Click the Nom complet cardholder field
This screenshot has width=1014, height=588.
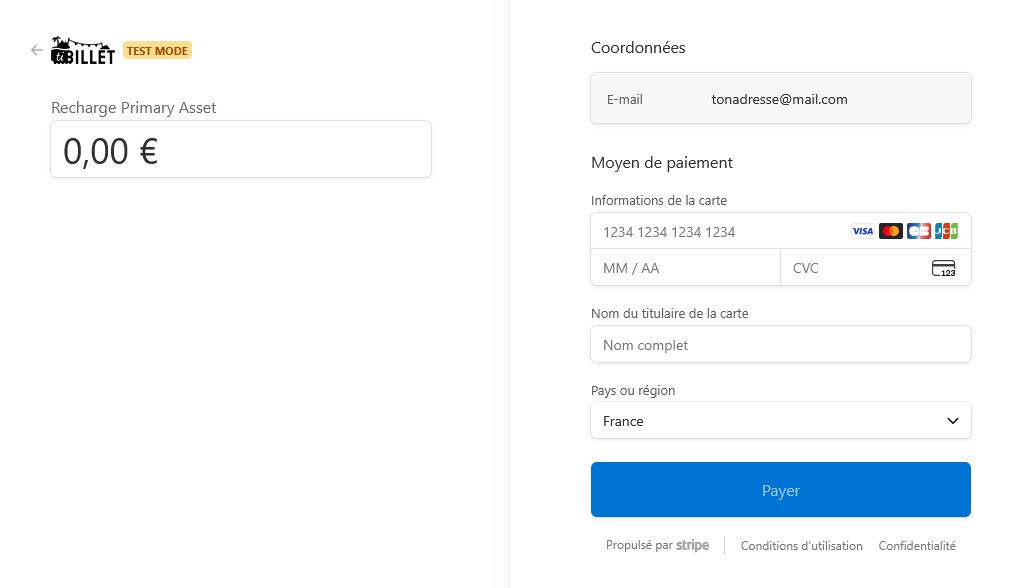(780, 345)
